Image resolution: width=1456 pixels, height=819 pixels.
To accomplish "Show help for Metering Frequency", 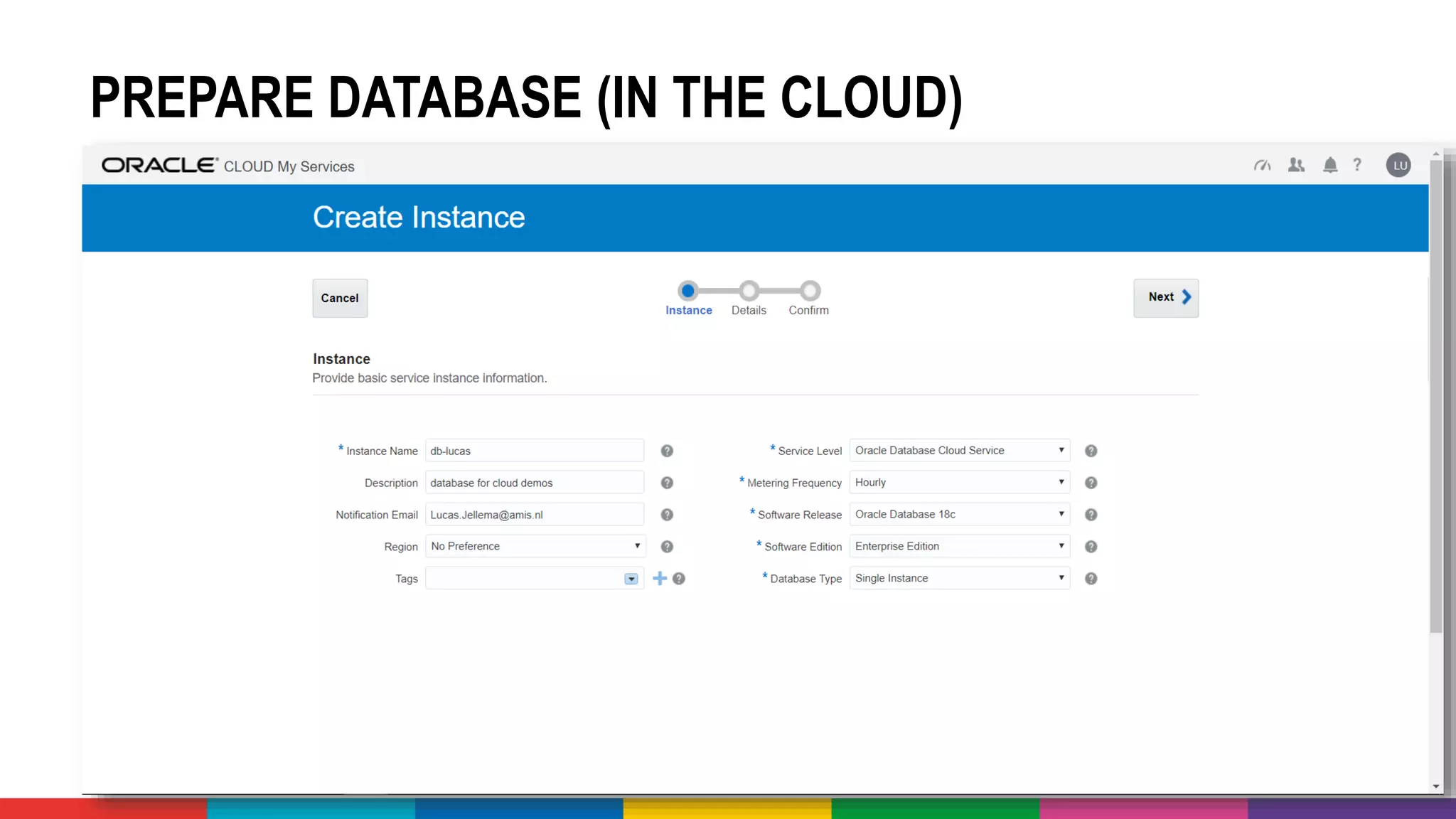I will pos(1091,483).
